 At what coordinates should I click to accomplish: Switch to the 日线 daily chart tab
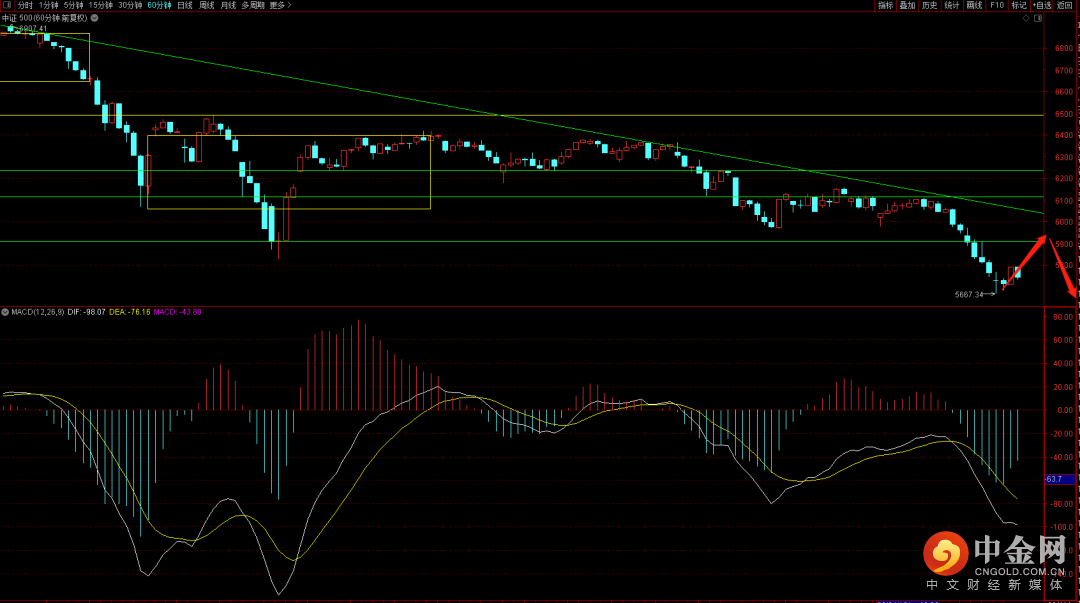[x=185, y=5]
